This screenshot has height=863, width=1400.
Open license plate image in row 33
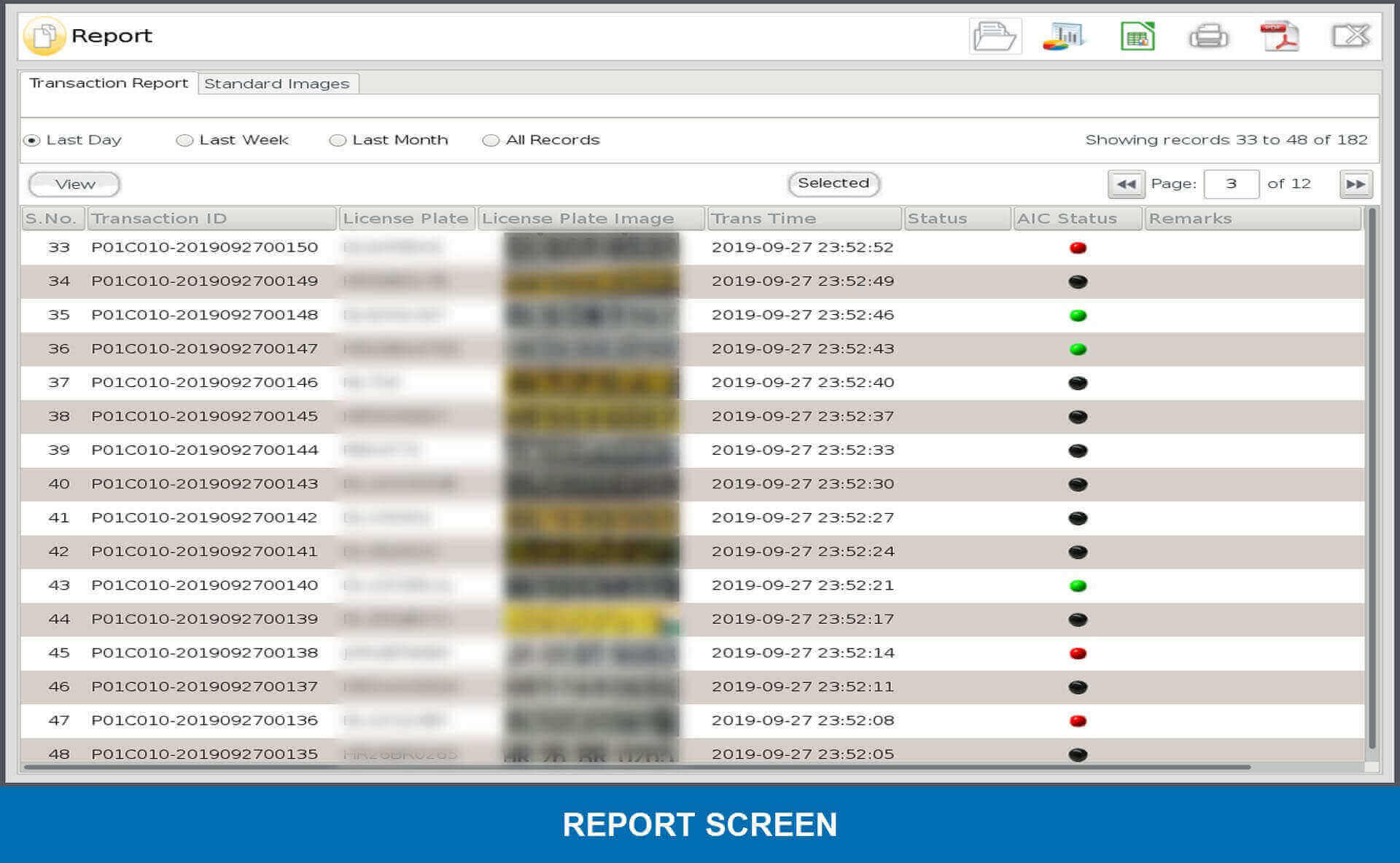point(591,248)
